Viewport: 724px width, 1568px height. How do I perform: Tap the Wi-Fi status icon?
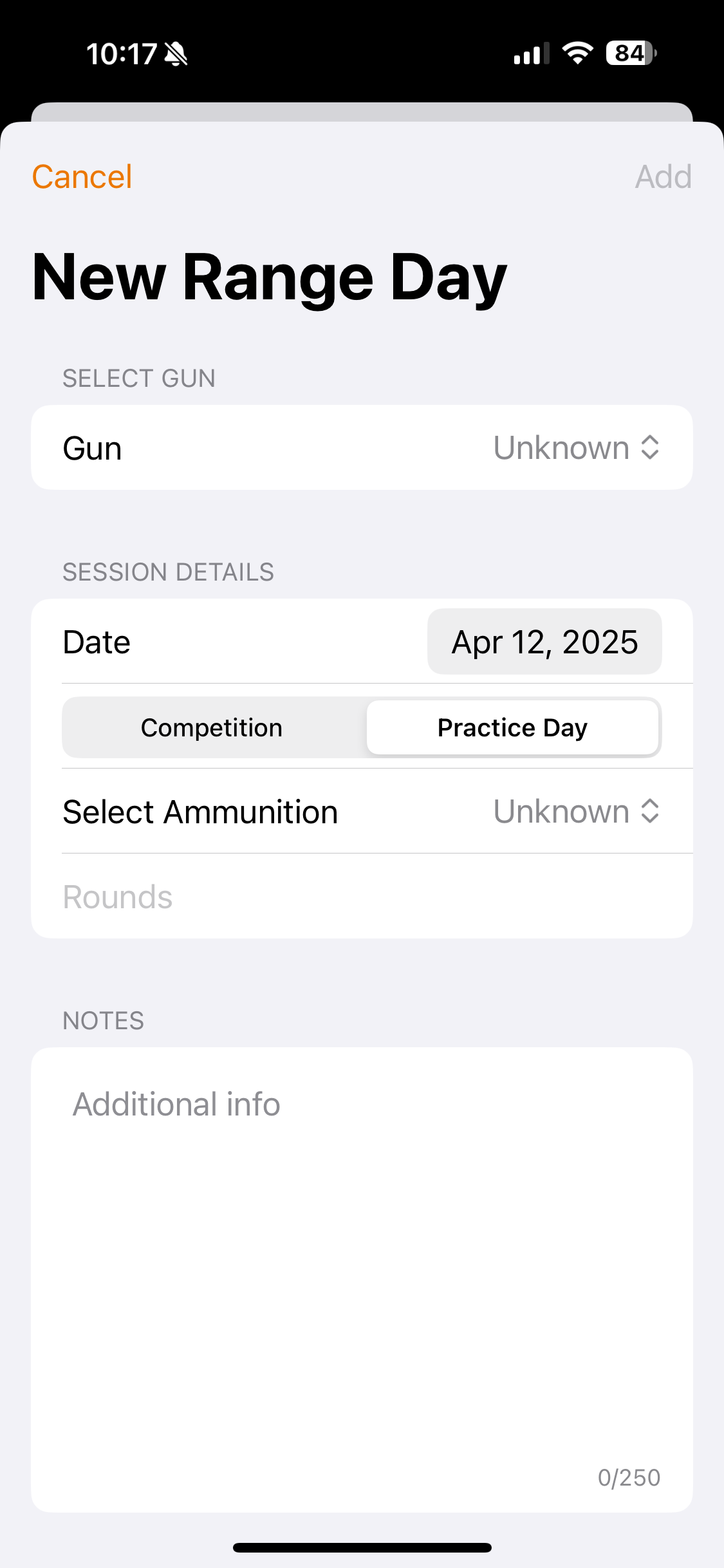[577, 53]
